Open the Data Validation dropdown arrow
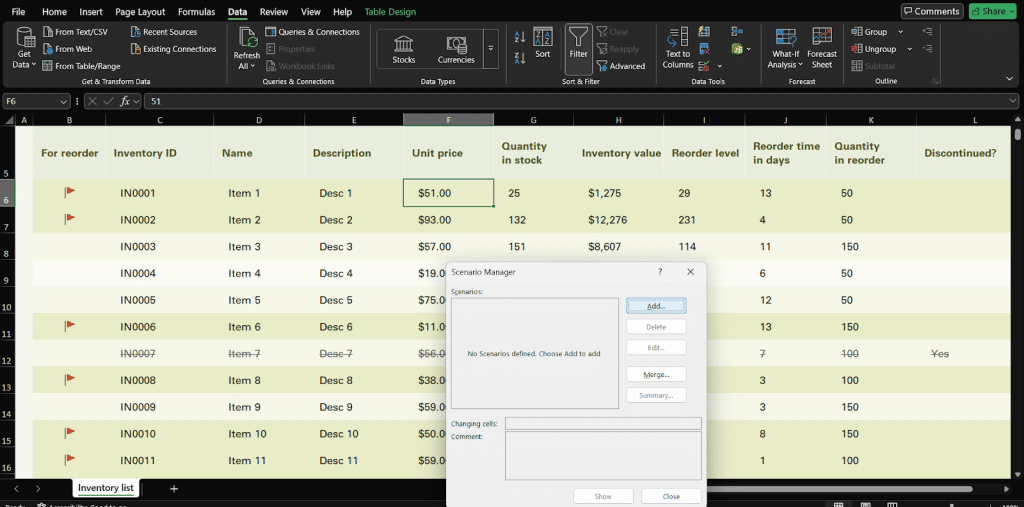Viewport: 1024px width, 507px height. tap(720, 66)
